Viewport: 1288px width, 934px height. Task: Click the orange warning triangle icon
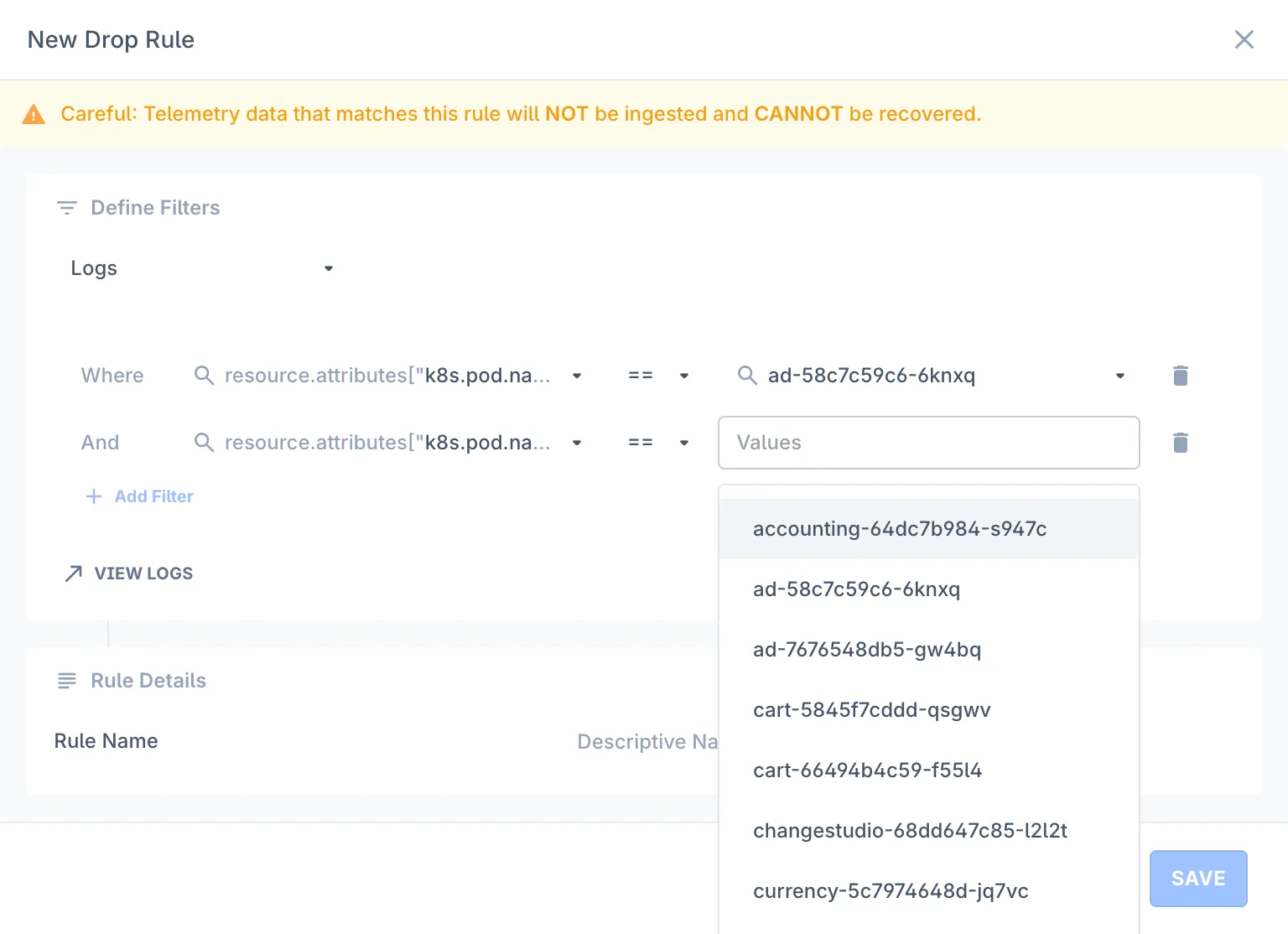[x=34, y=114]
